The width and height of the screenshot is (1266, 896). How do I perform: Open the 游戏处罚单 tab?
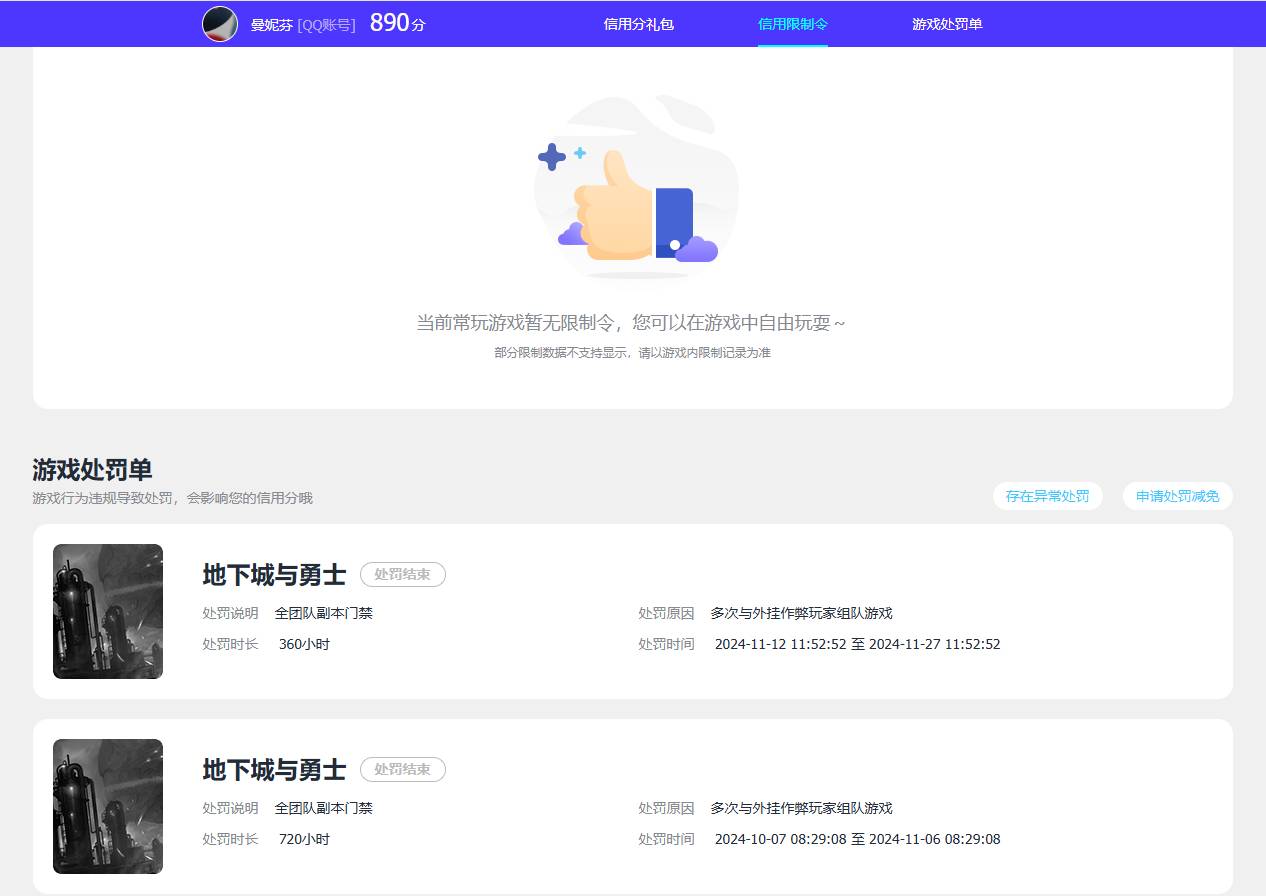point(946,24)
